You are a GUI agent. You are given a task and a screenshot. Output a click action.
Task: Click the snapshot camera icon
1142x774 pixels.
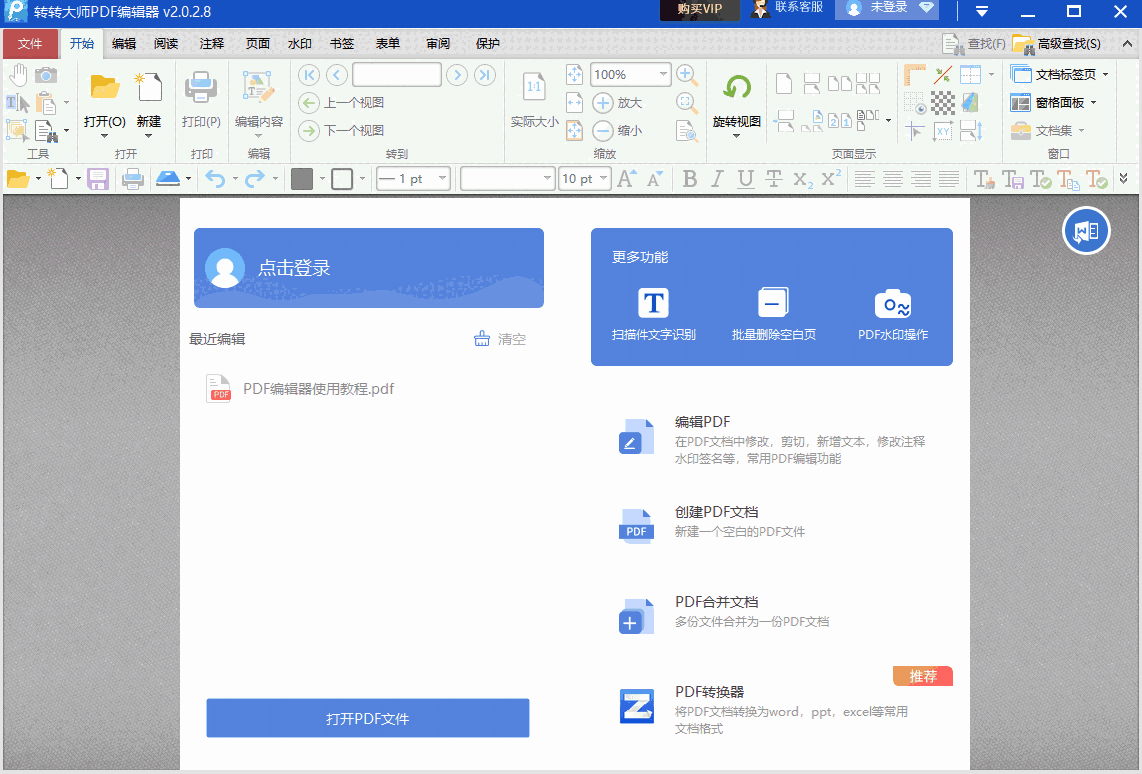(x=44, y=74)
